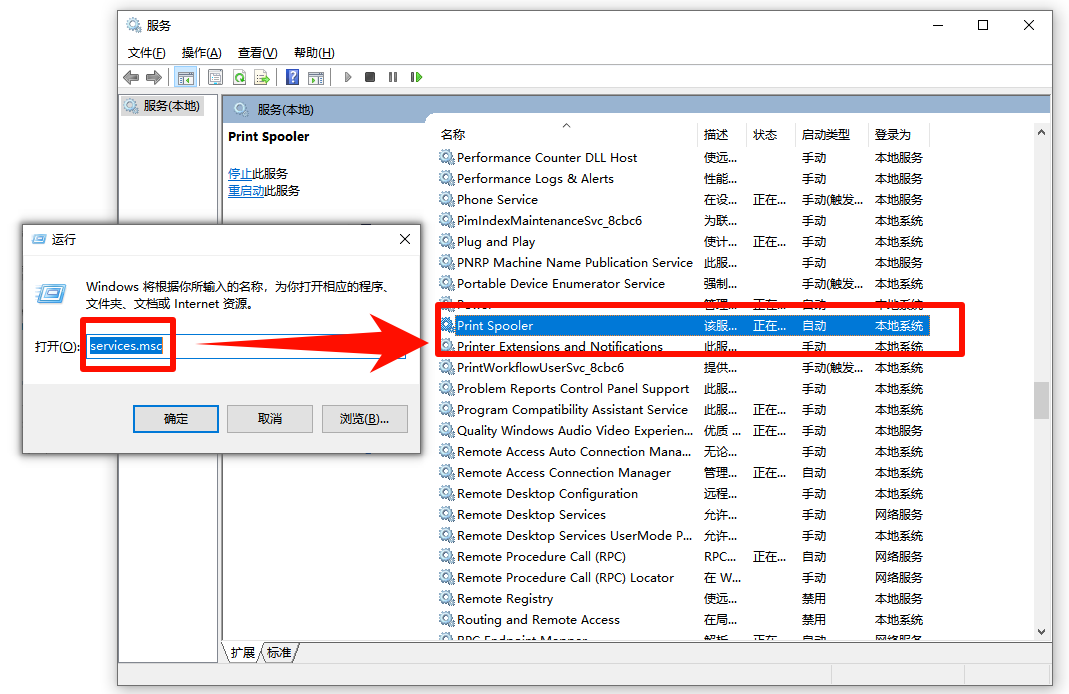Select Portable Device Enumerator Service
This screenshot has width=1069, height=694.
point(560,284)
